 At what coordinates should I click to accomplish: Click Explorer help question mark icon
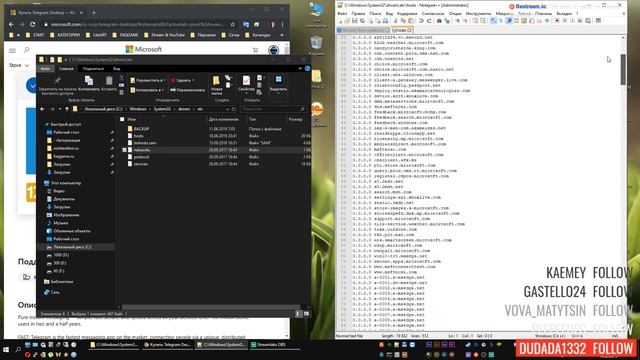tap(307, 69)
